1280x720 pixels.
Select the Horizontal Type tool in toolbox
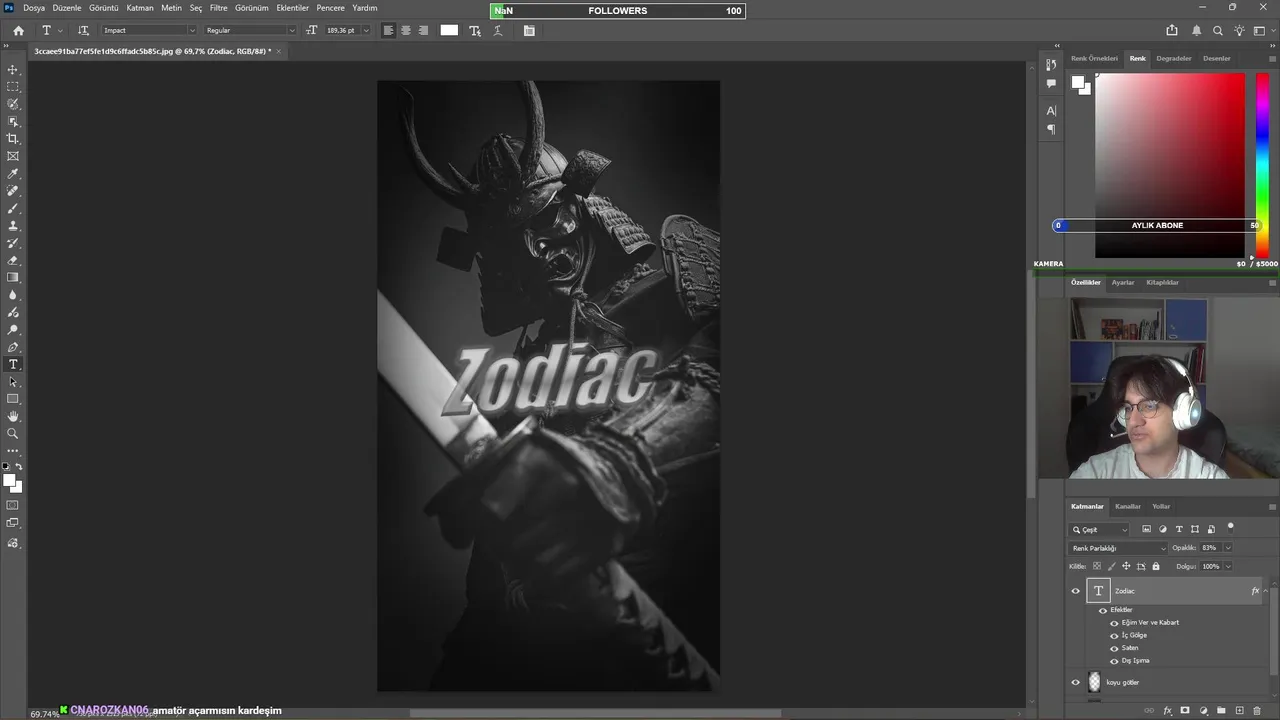pos(13,364)
